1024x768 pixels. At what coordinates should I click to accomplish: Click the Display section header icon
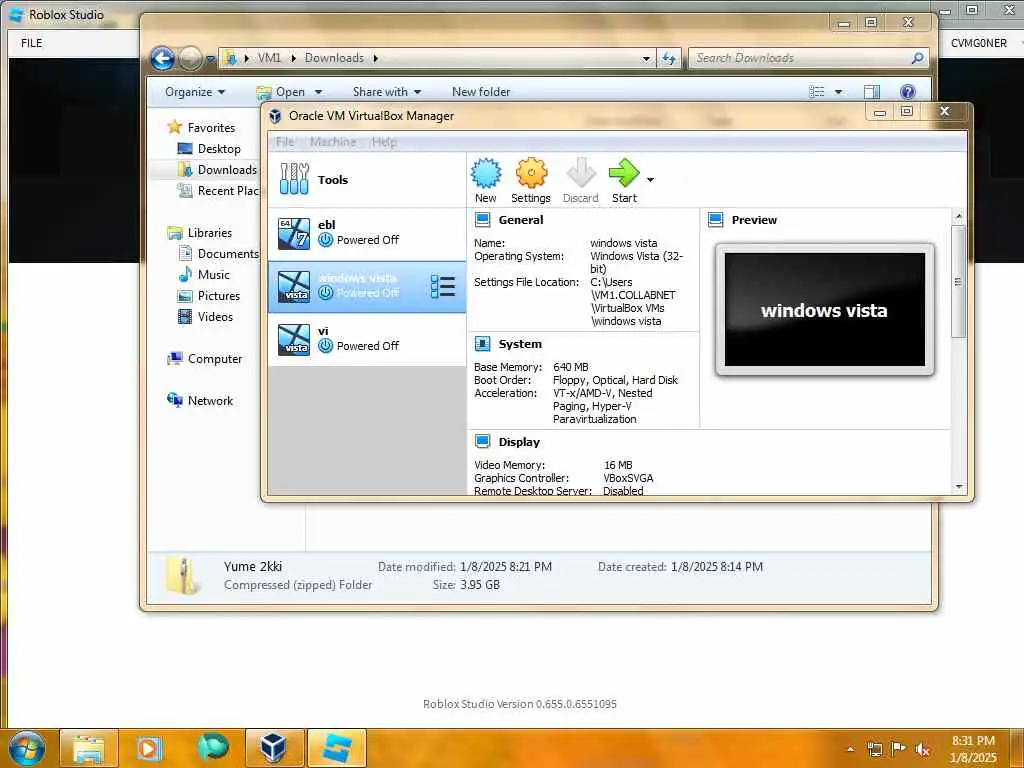click(483, 441)
